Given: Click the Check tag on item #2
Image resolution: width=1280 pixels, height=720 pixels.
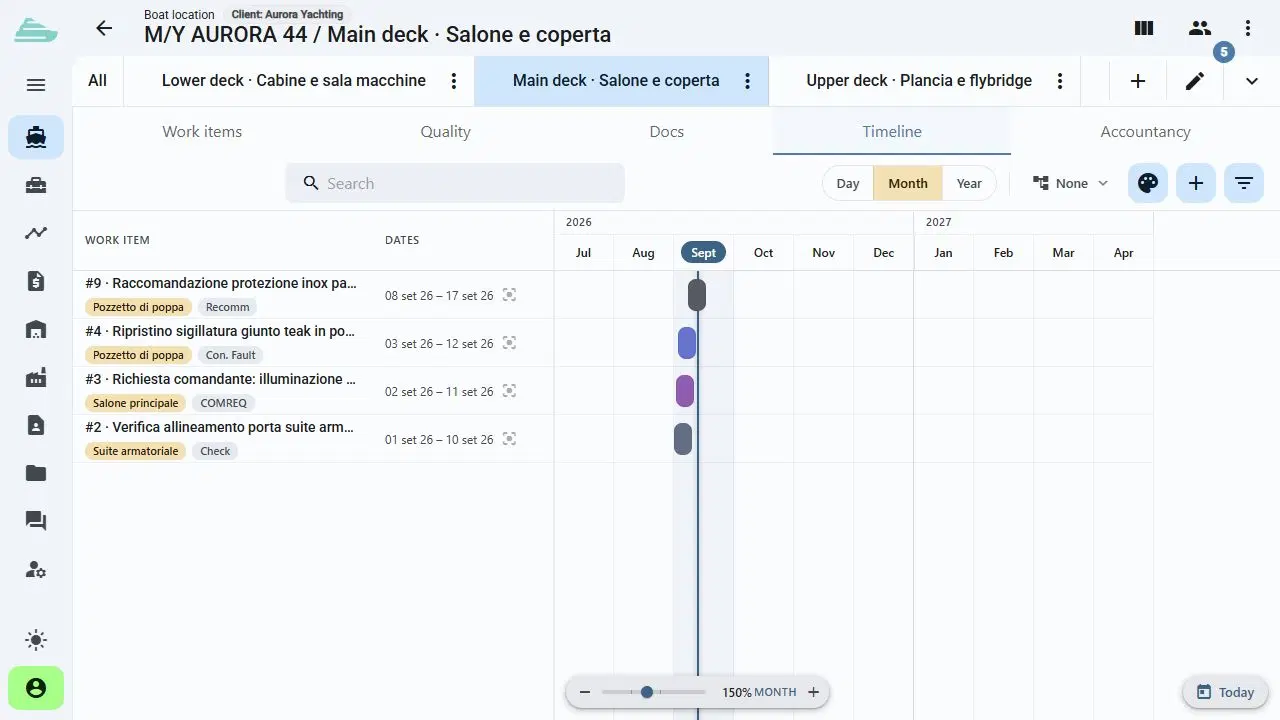Looking at the screenshot, I should click(x=215, y=451).
